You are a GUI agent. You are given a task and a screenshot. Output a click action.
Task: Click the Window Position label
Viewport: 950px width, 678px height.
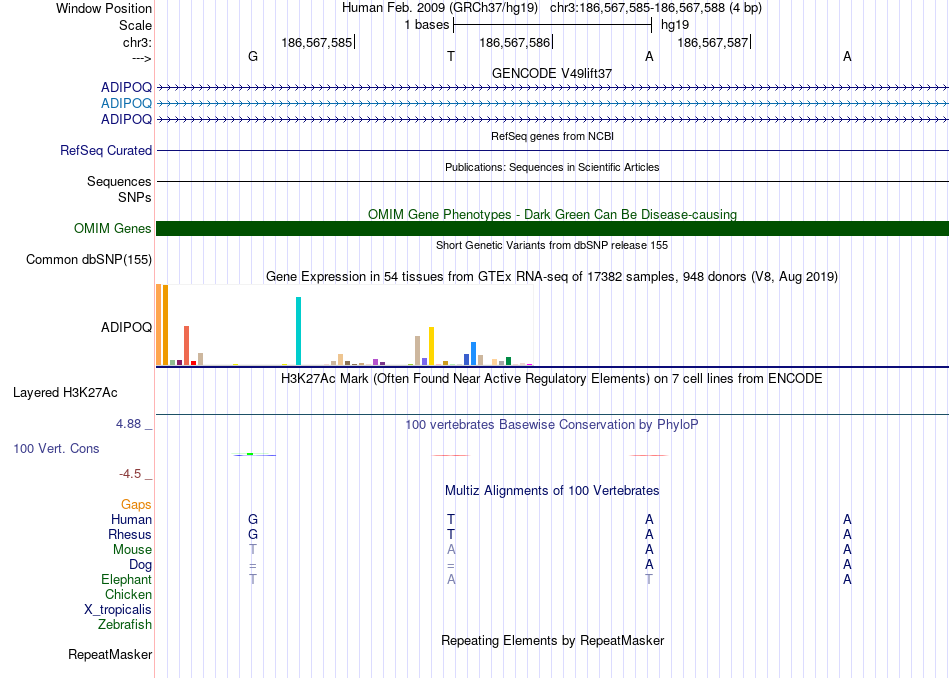pos(104,8)
